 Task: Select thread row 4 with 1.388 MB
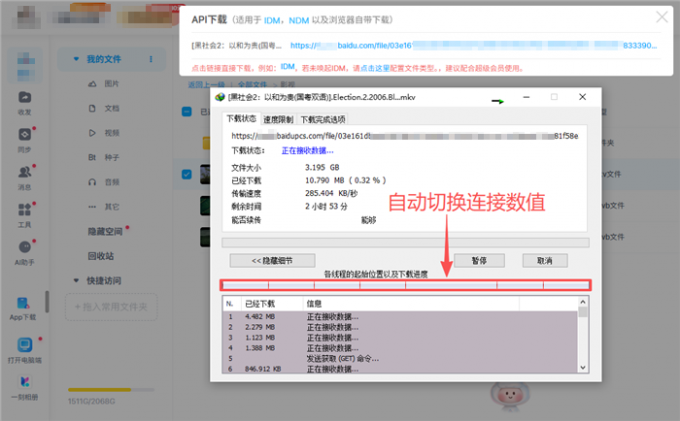coord(400,348)
